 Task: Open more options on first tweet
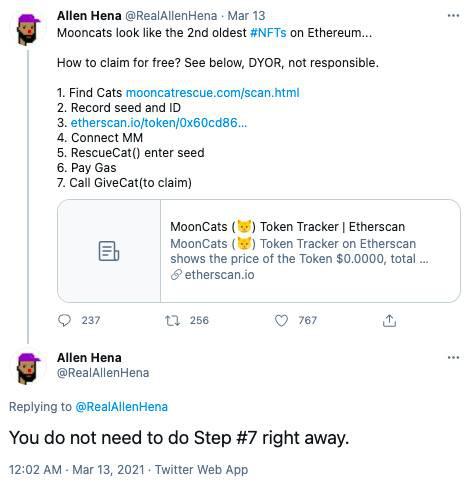[453, 16]
